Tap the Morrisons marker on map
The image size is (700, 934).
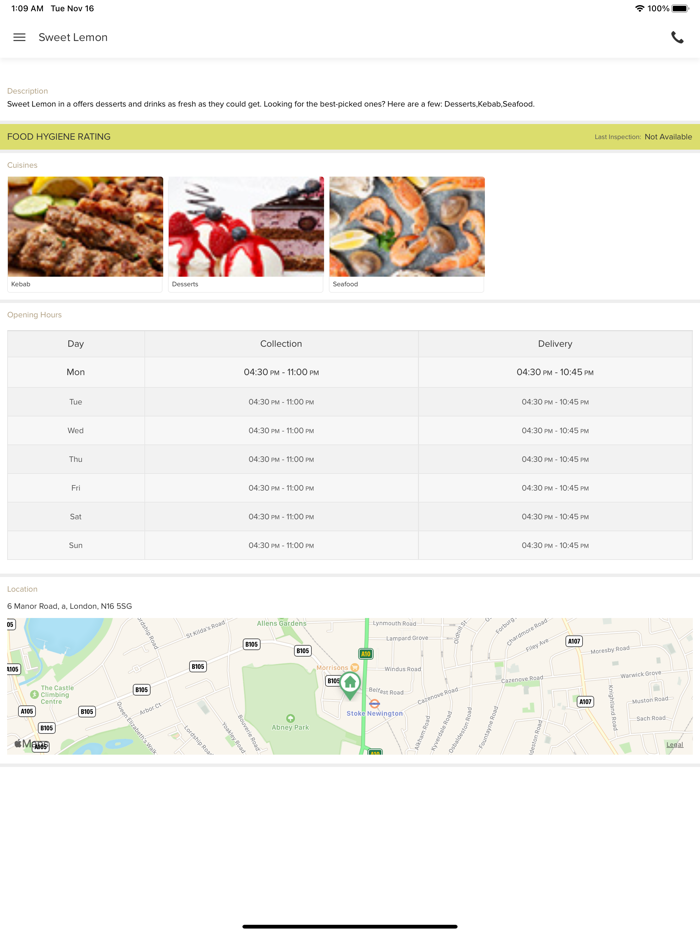[354, 668]
